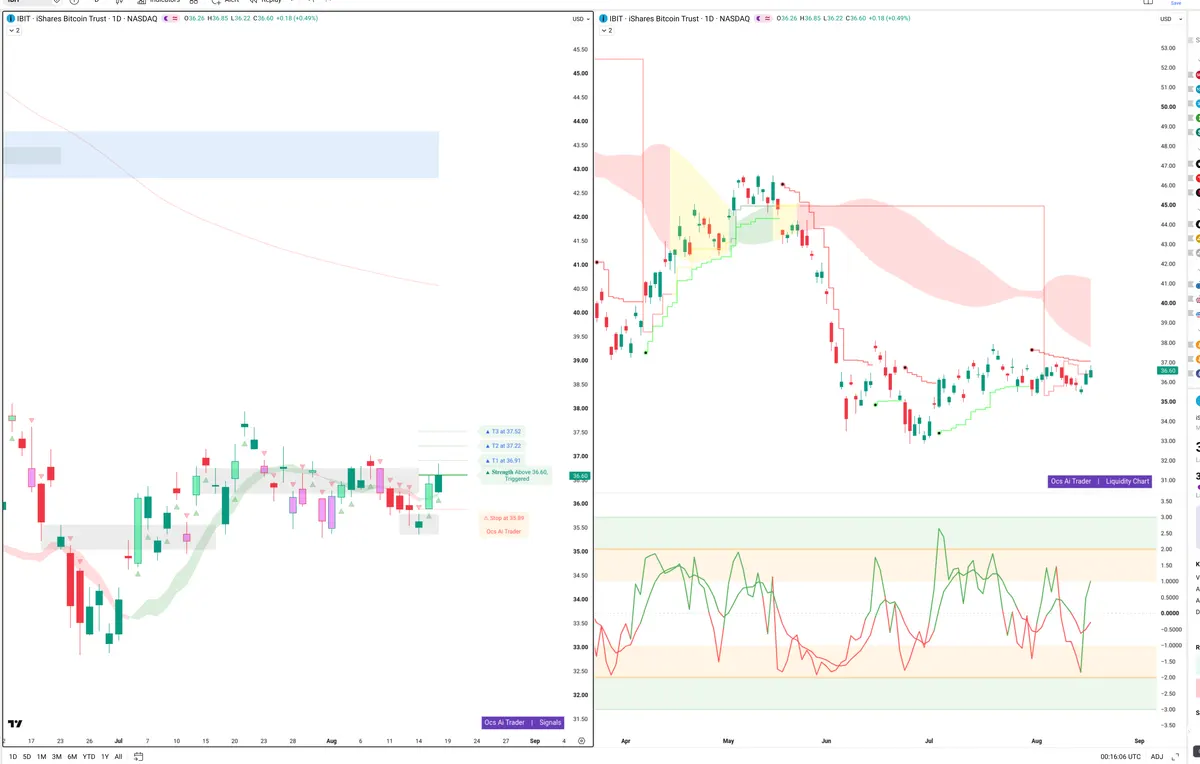Select the 6M time range
This screenshot has height=764, width=1200.
[x=72, y=757]
